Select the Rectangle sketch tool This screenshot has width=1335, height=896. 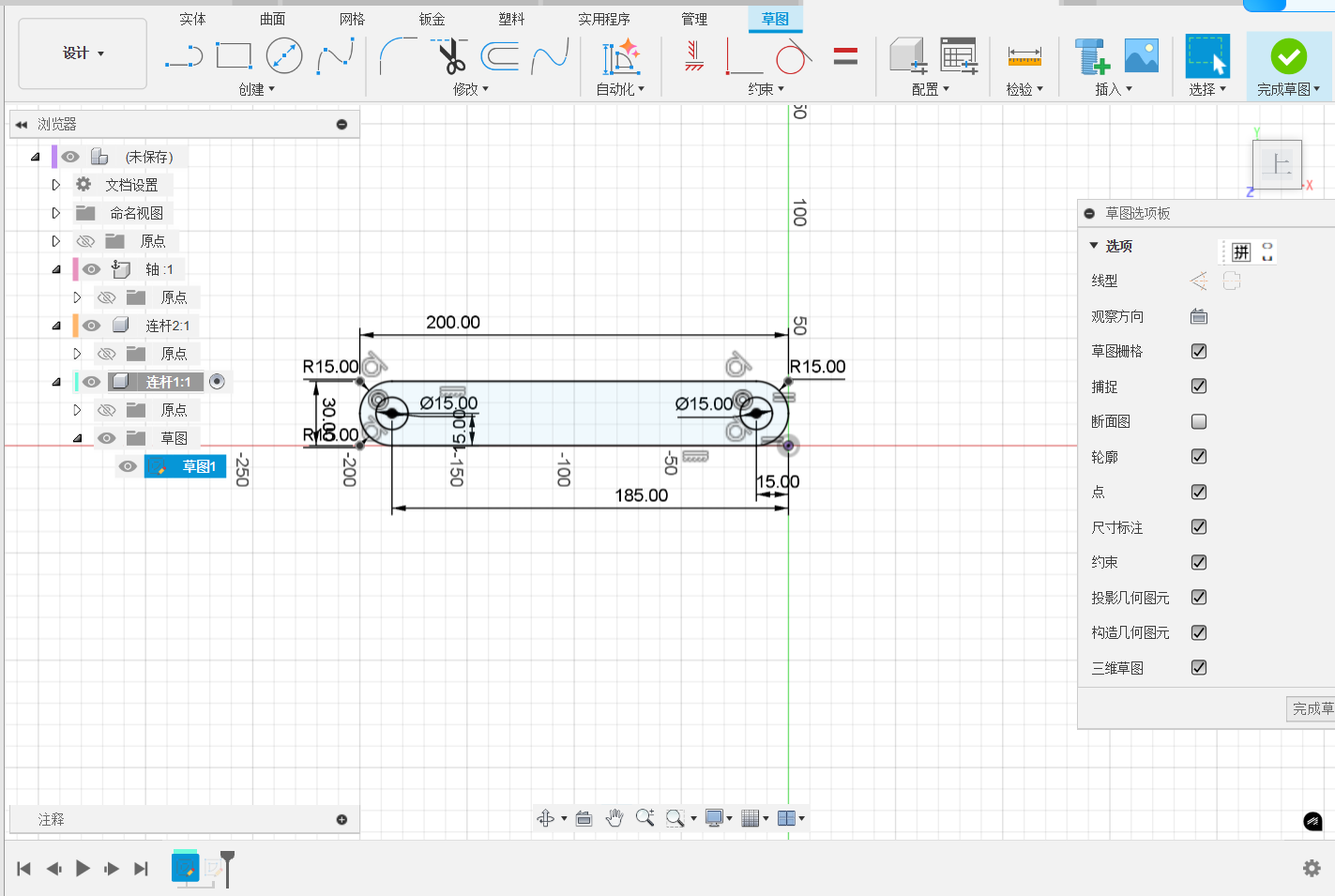pos(234,56)
